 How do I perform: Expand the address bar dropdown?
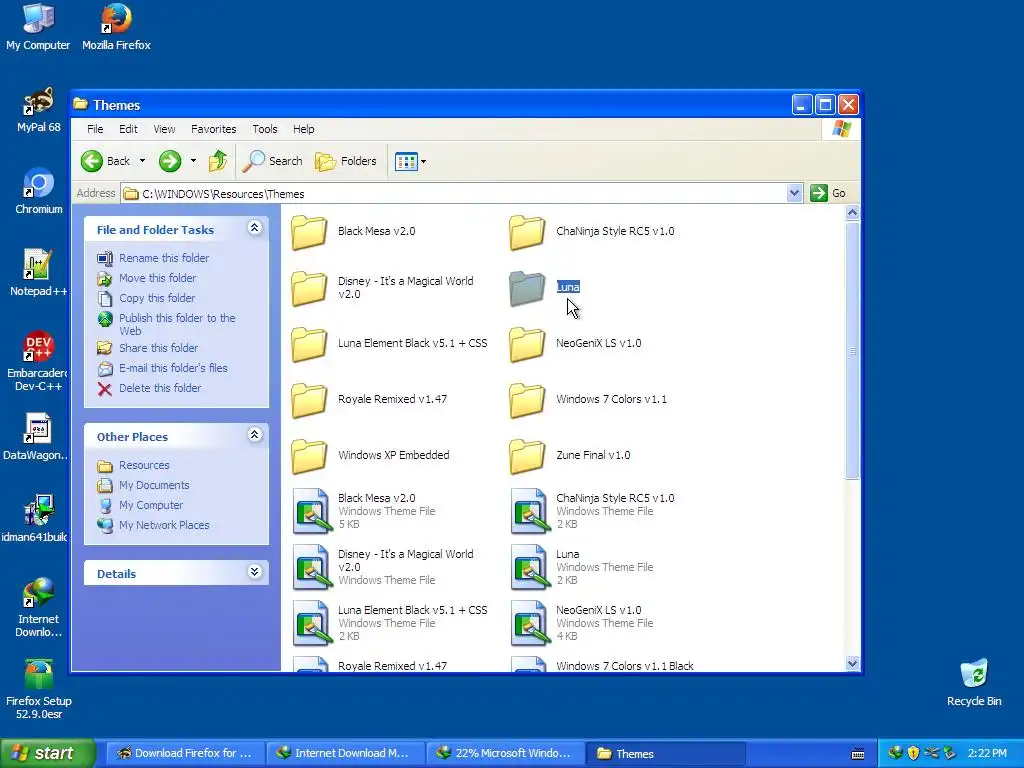click(x=794, y=193)
